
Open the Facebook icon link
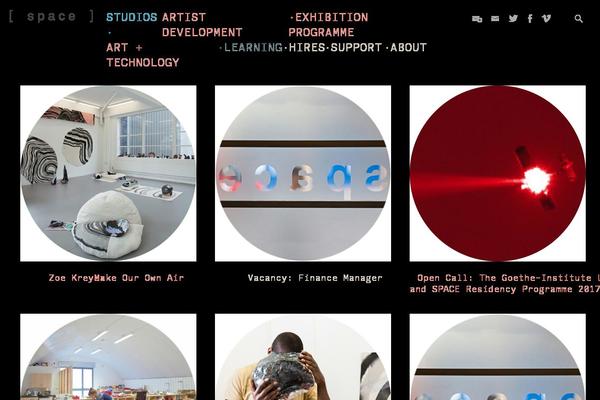530,18
